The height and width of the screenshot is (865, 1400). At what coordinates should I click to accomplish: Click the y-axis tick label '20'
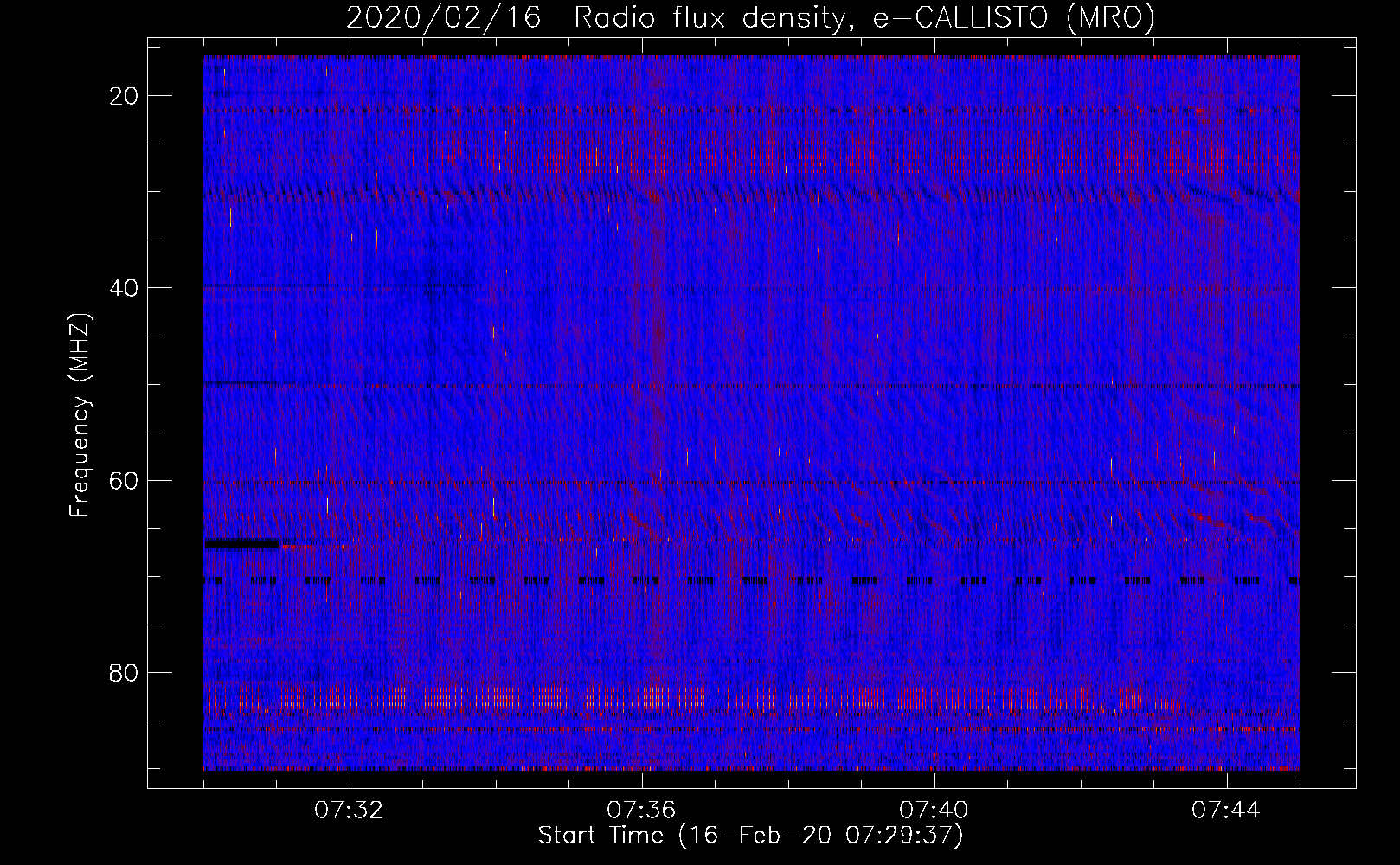tap(125, 96)
